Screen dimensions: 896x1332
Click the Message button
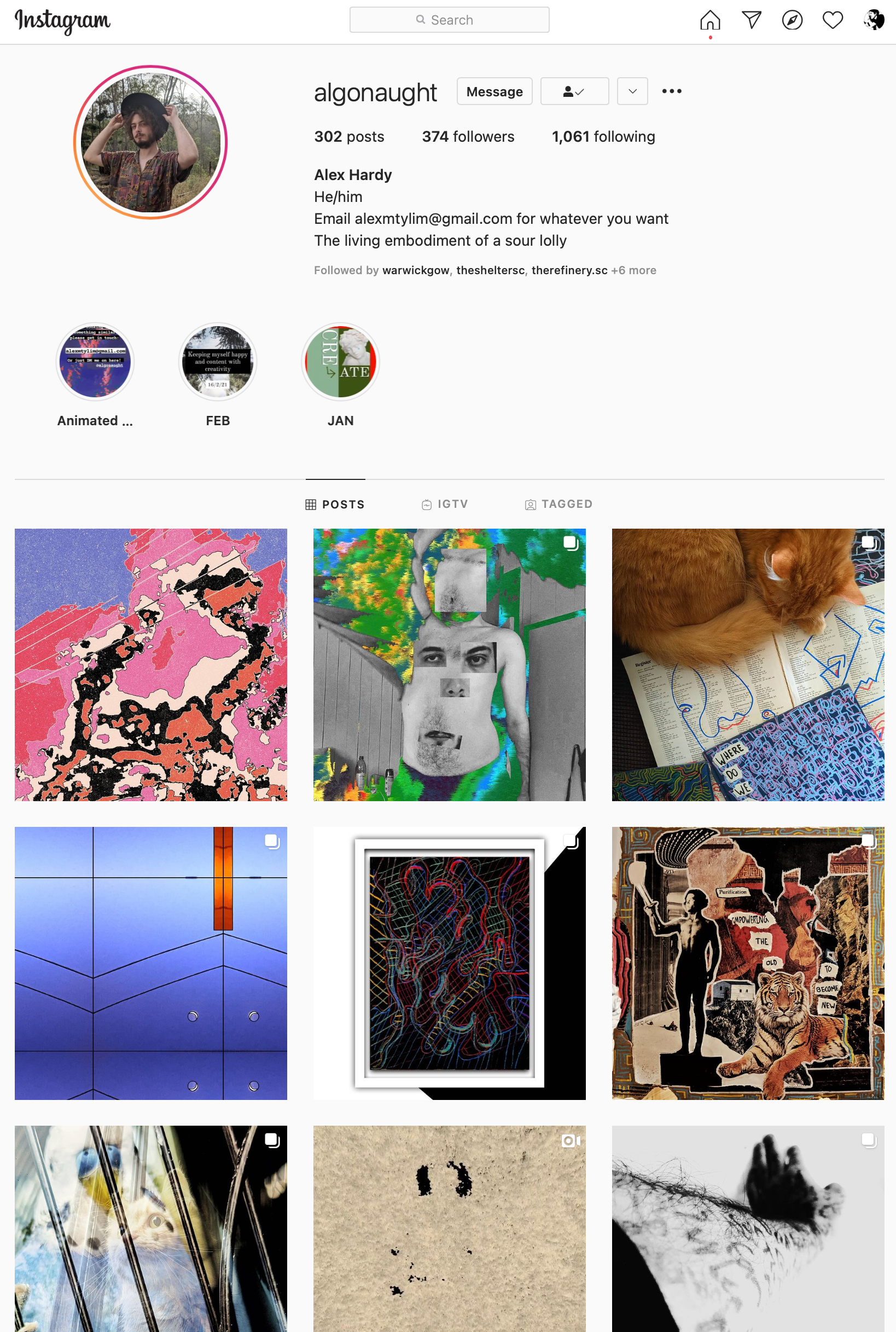494,91
